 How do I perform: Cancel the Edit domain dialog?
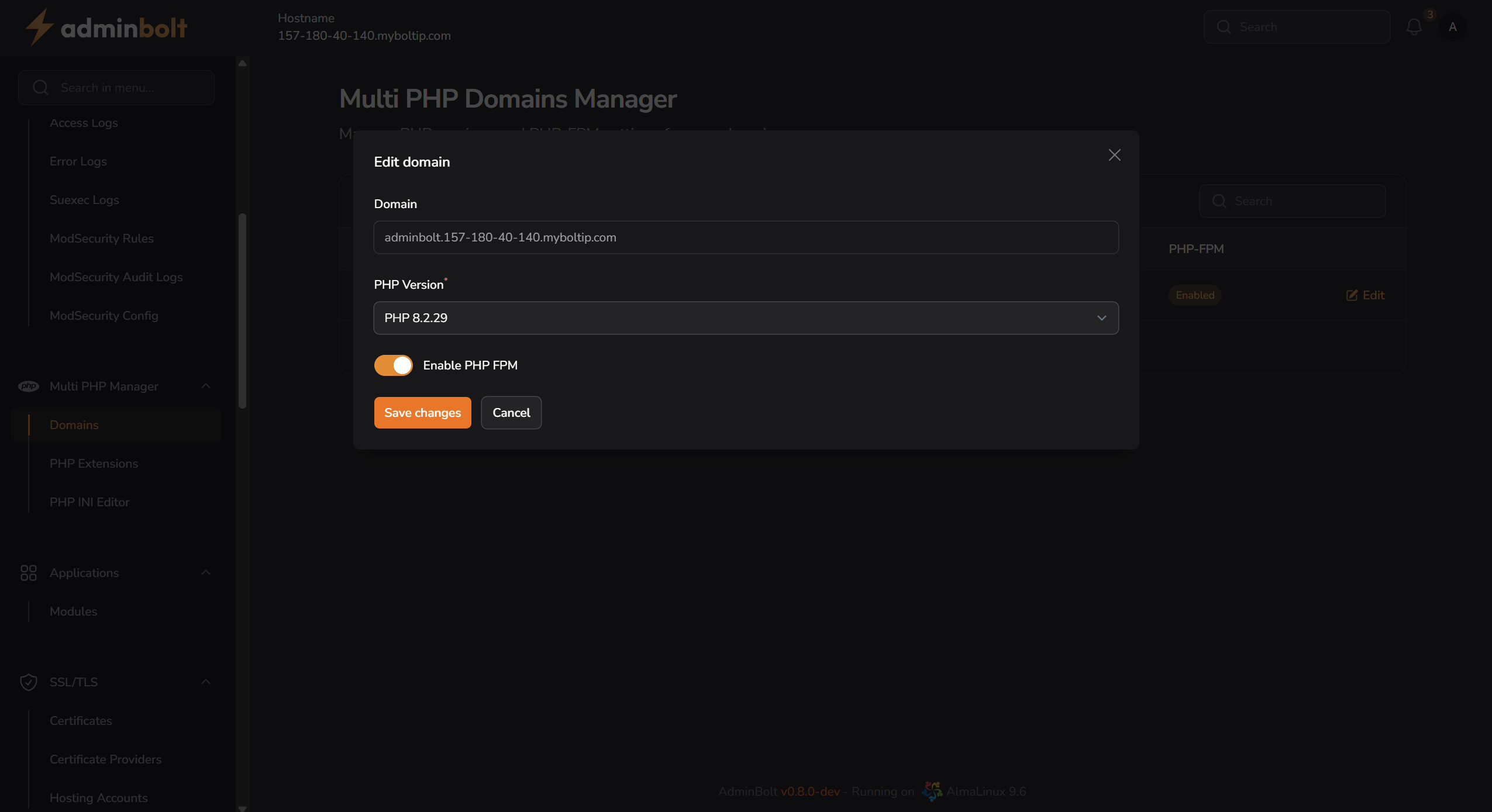[511, 412]
